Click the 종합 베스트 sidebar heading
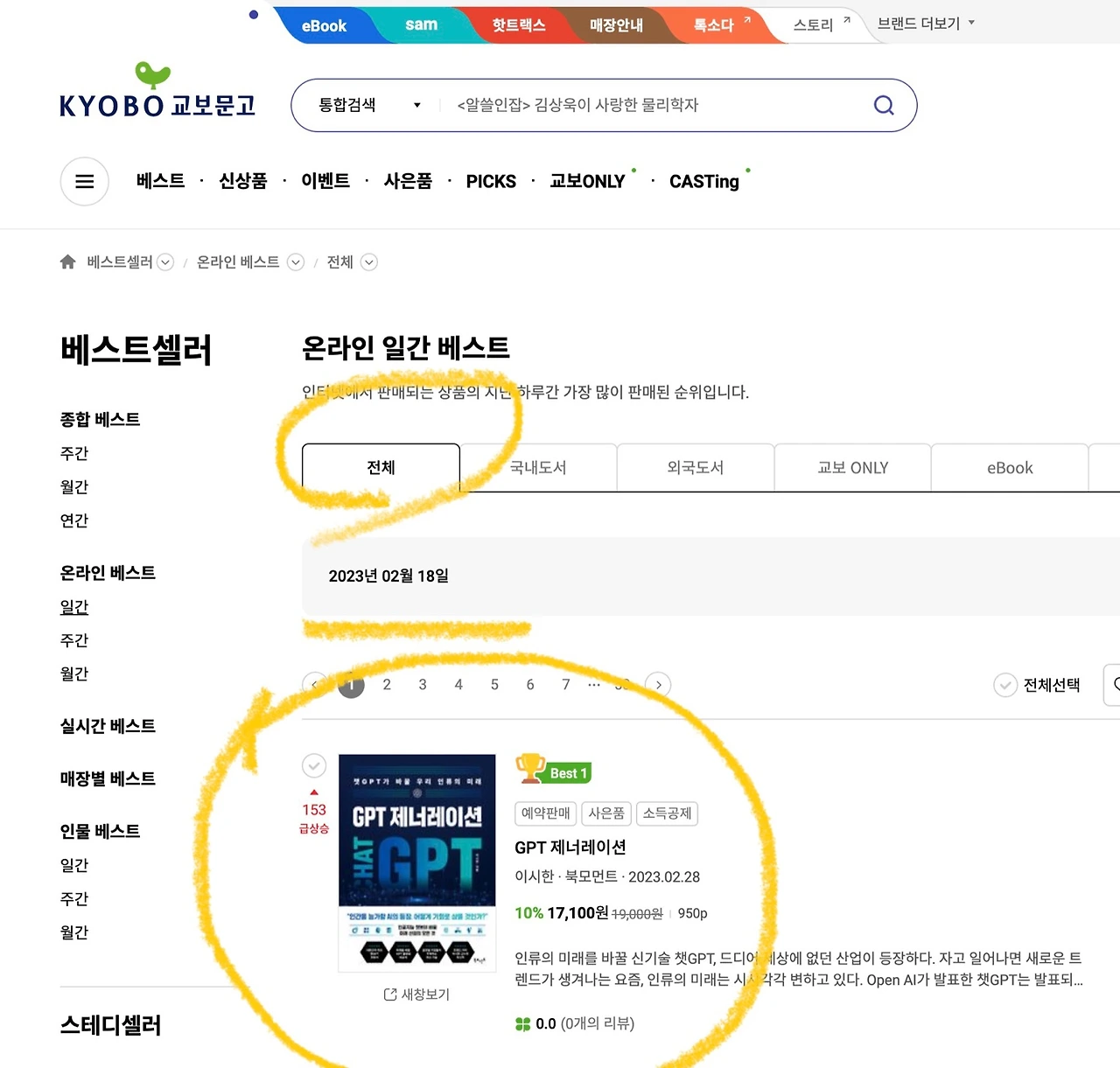The image size is (1120, 1068). [100, 419]
